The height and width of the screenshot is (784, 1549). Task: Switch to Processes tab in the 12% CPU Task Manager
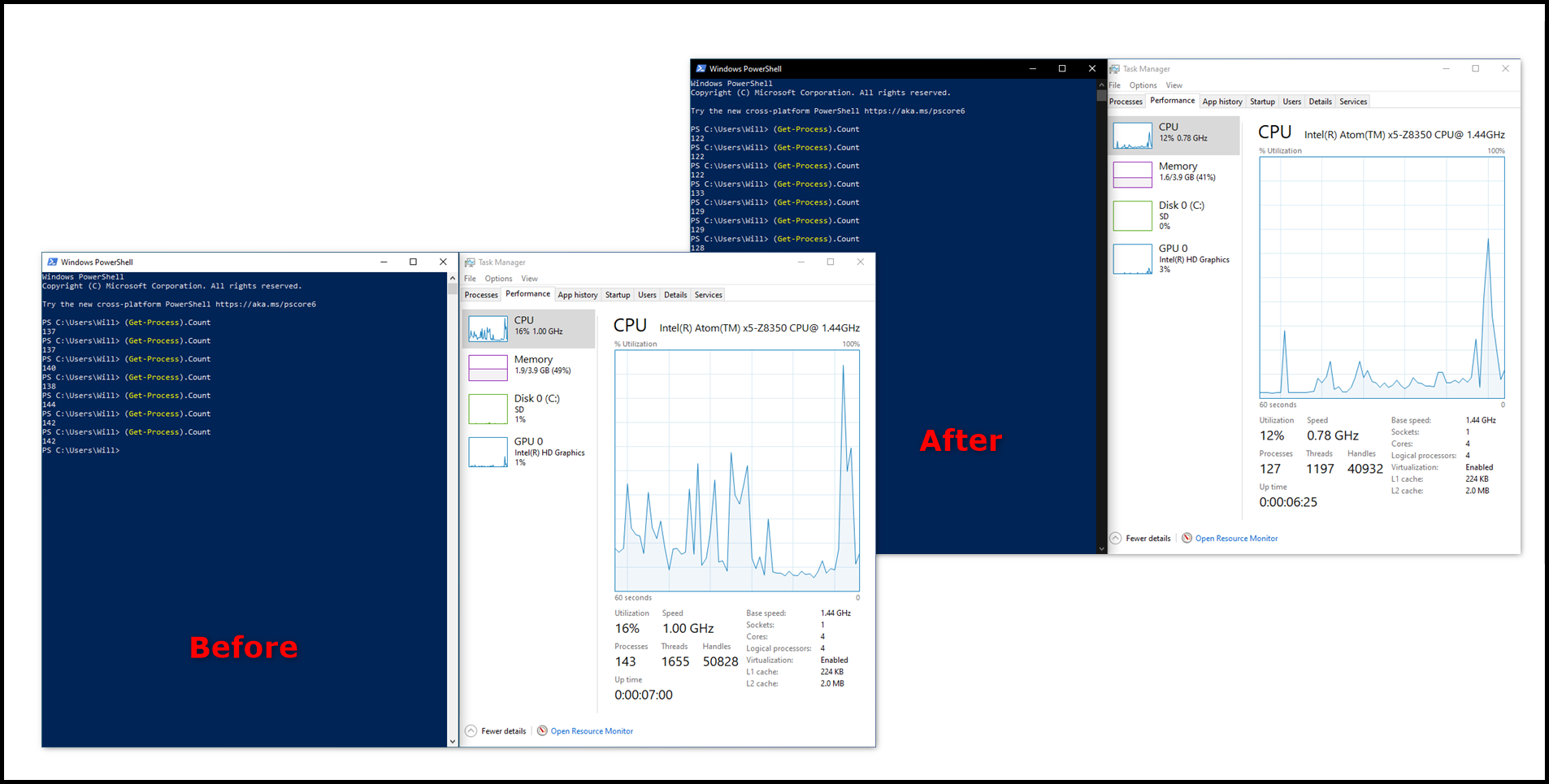(x=1126, y=102)
